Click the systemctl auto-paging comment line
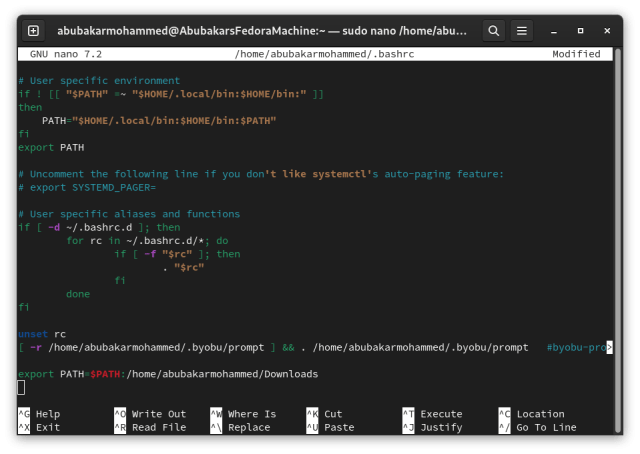The image size is (640, 454). (x=261, y=174)
